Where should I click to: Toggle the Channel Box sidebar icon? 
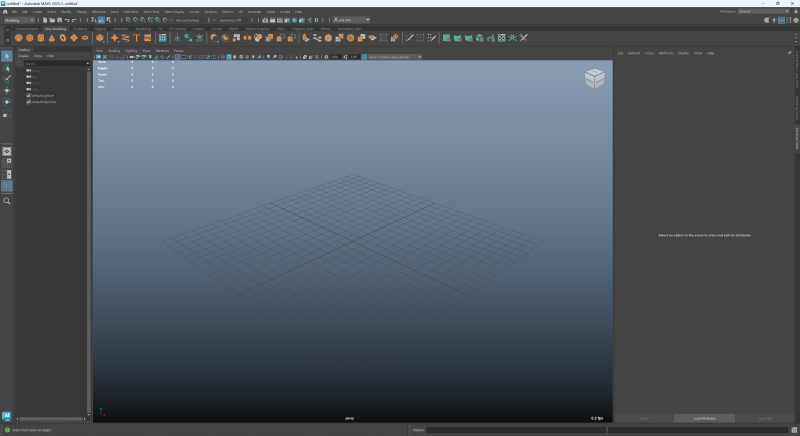(795, 20)
